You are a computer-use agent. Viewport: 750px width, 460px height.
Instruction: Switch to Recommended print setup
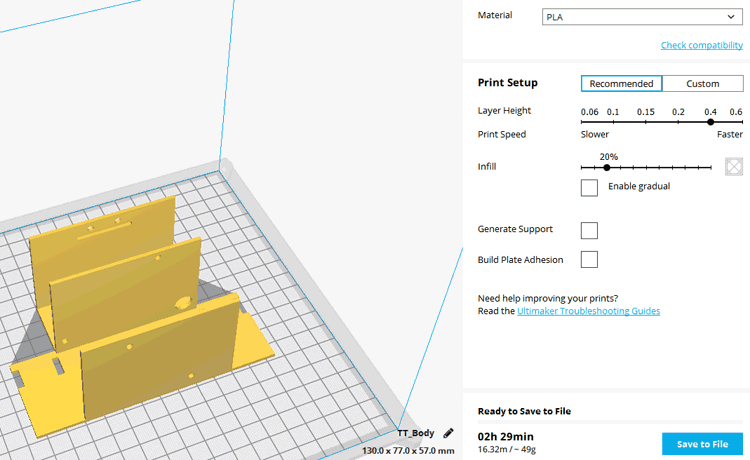(621, 84)
